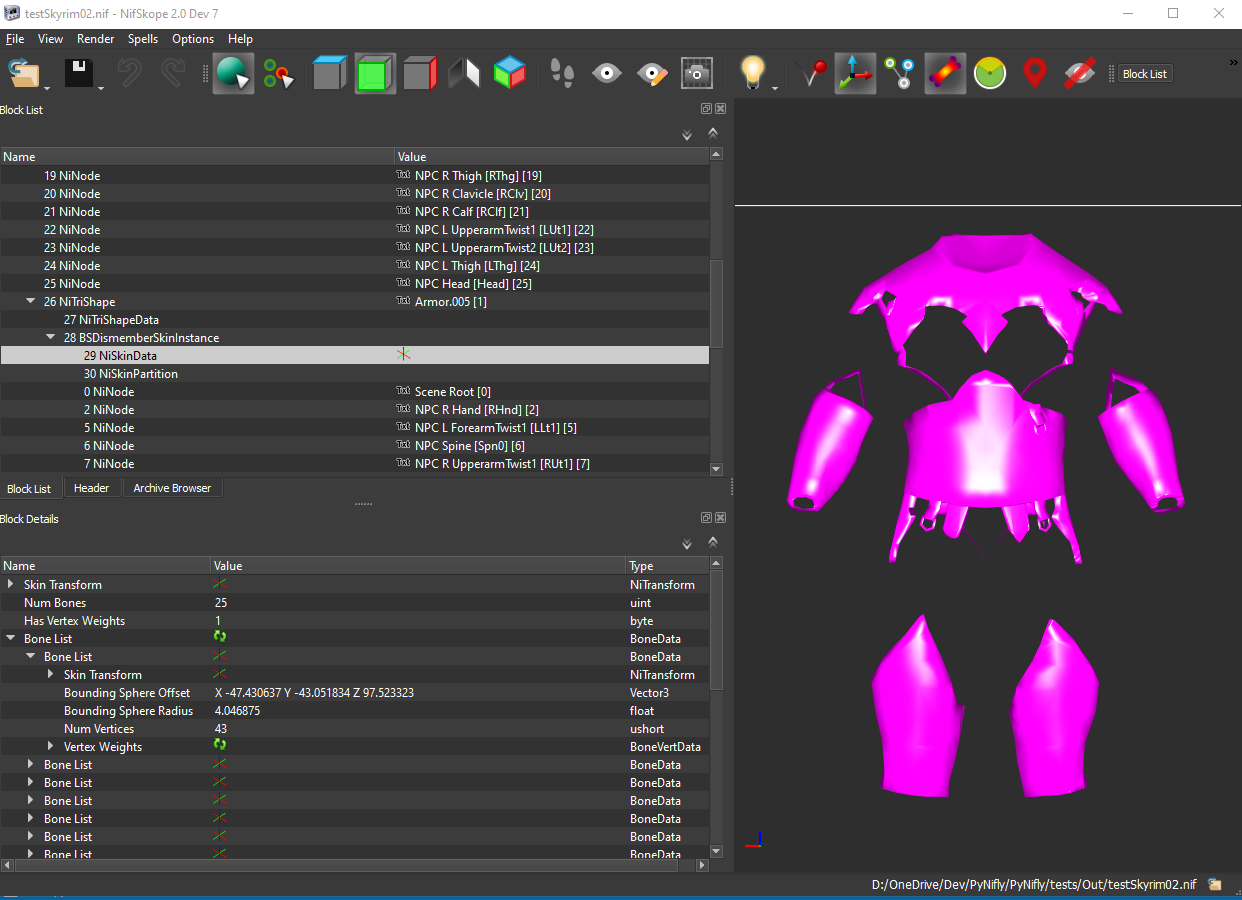Collapse the 26 NiTriShape tree node
The image size is (1242, 900).
click(30, 302)
